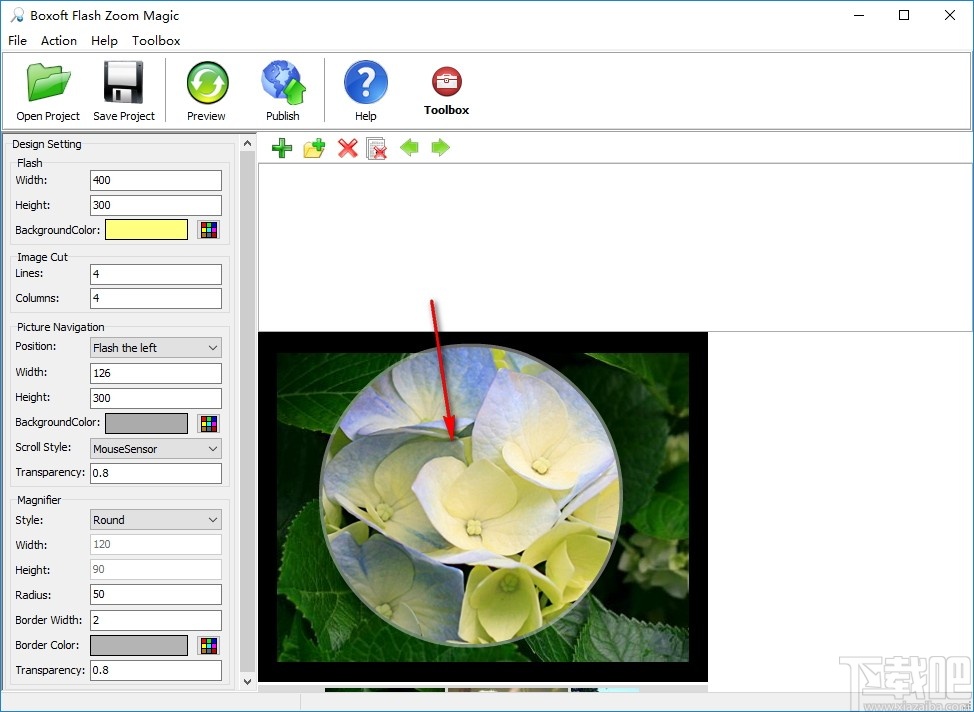
Task: Click the Save Project button
Action: tap(123, 88)
